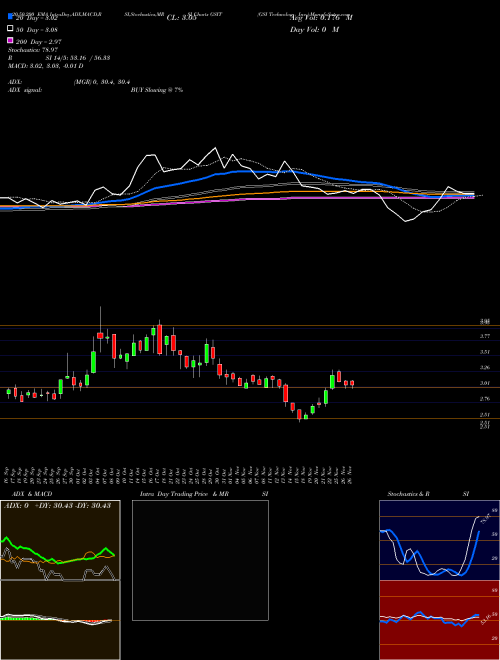Select the '20 Day = 3.02' legend text
This screenshot has width=500, height=660.
tap(37, 18)
